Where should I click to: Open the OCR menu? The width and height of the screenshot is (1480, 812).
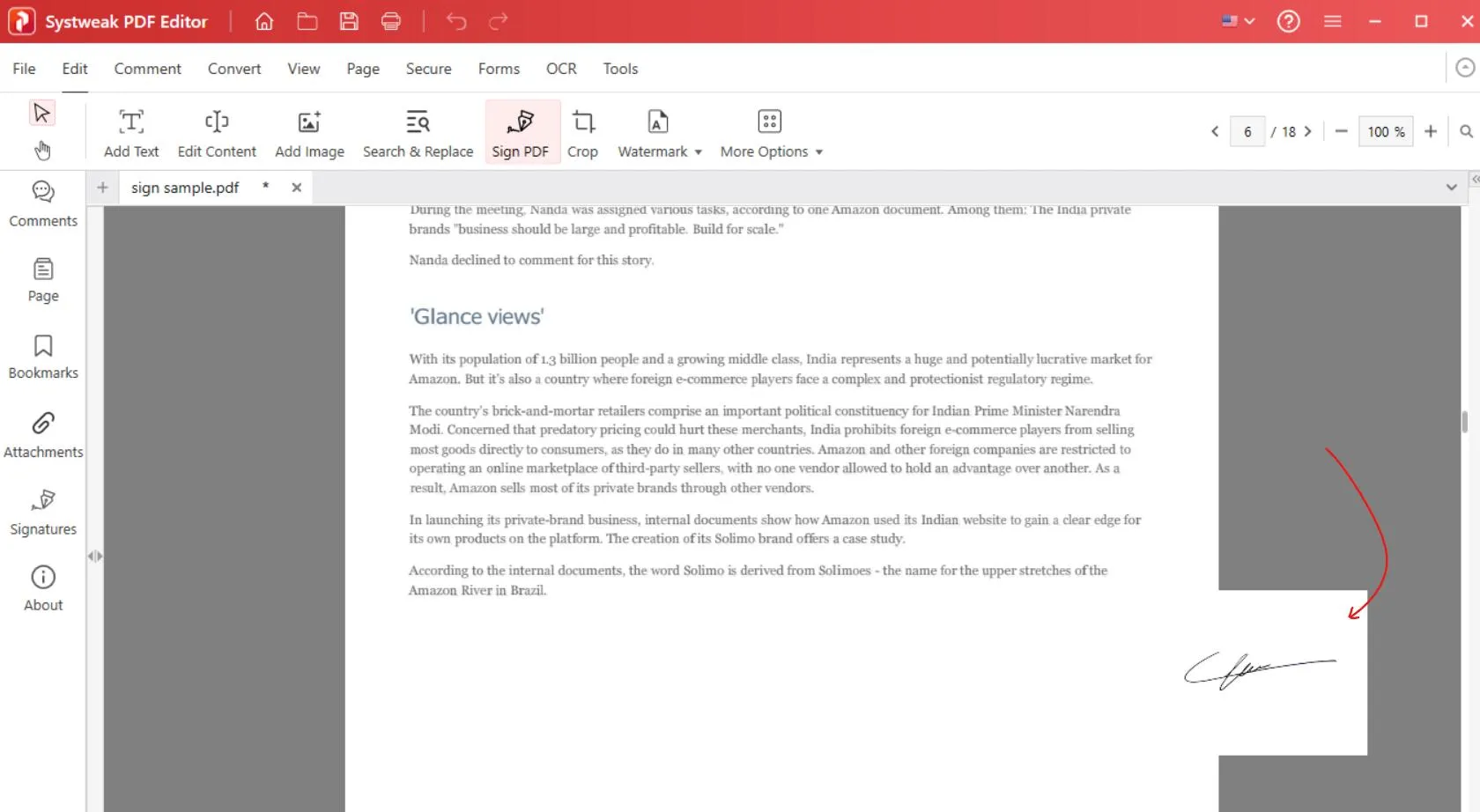coord(561,69)
